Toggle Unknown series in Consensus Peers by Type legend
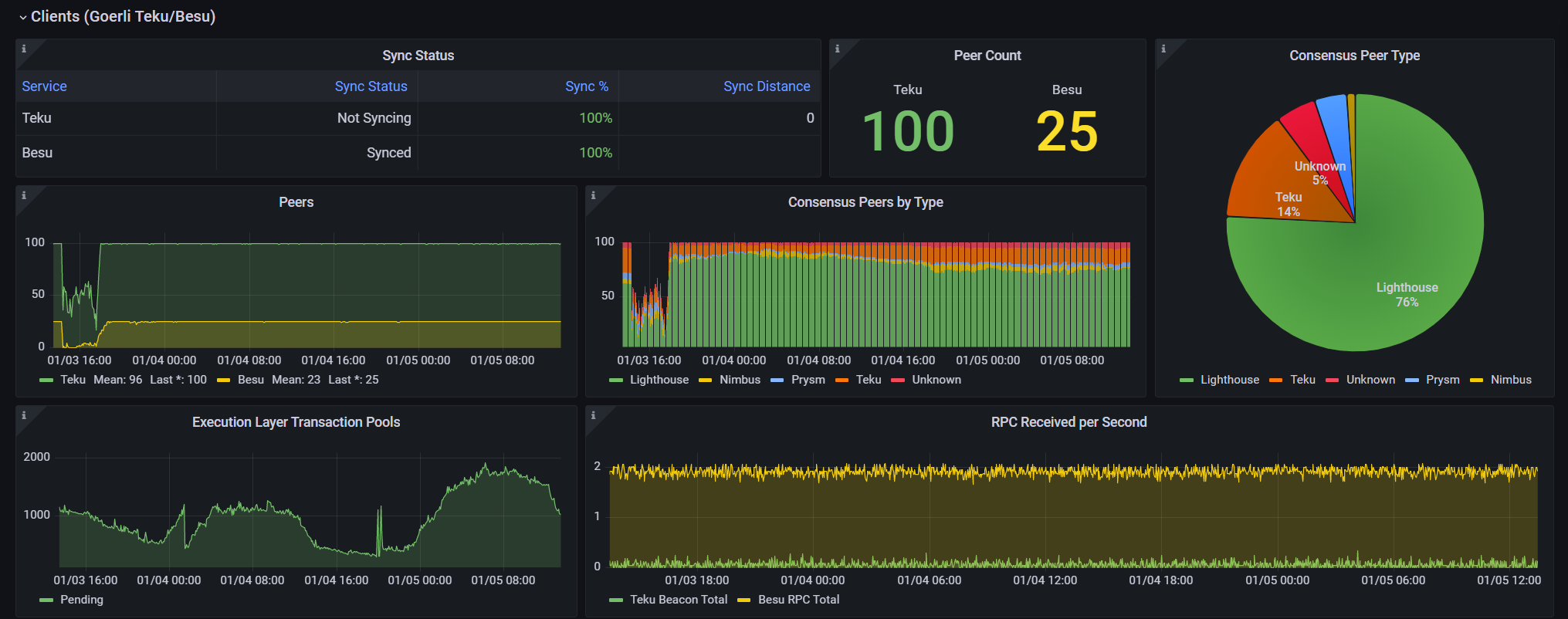The width and height of the screenshot is (1568, 619). point(936,380)
